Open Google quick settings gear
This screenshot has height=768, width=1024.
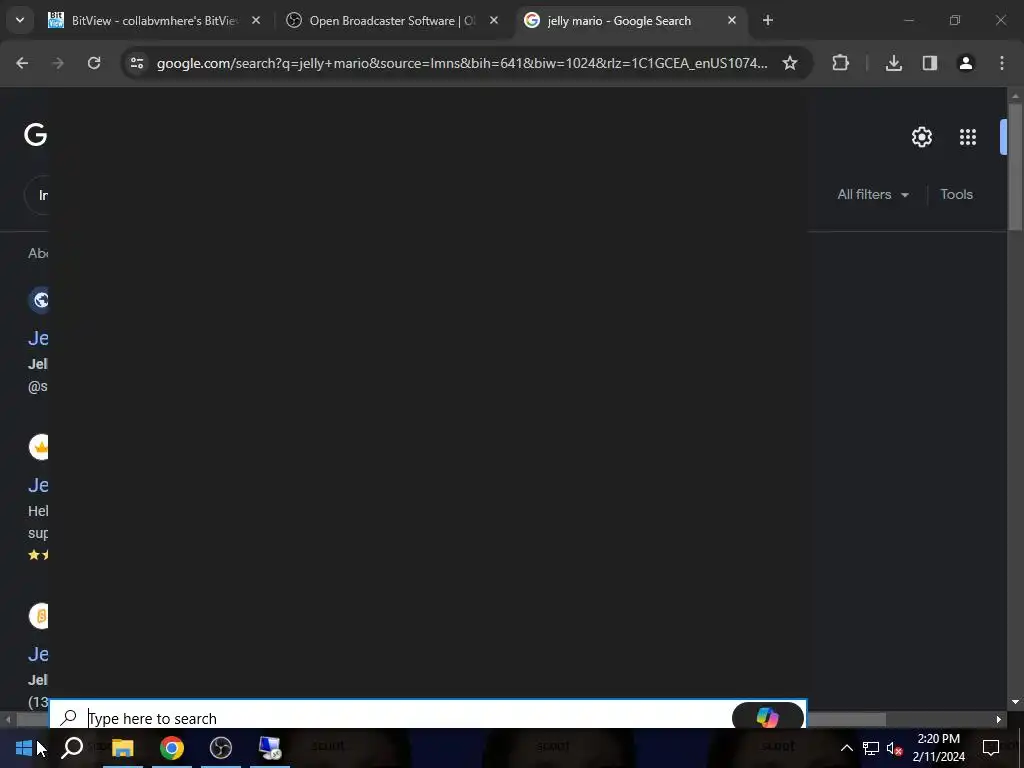pos(921,137)
